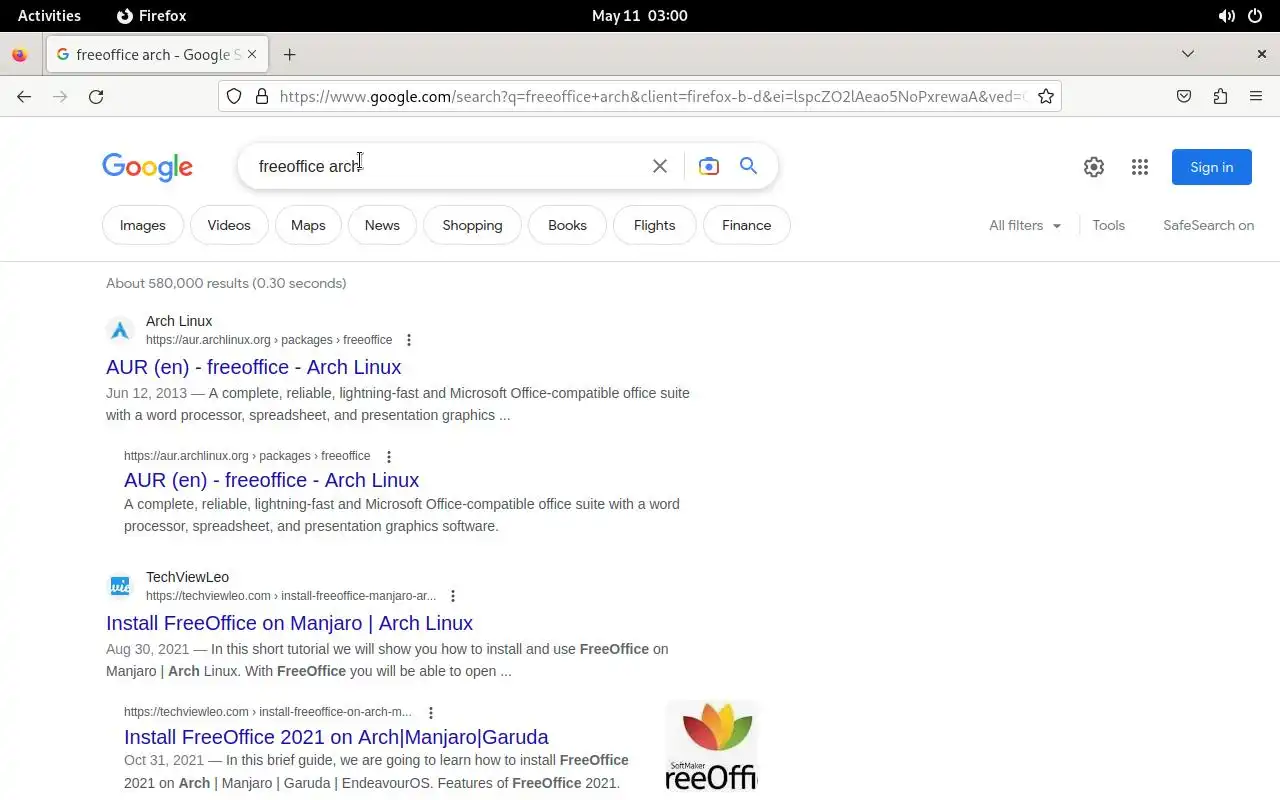This screenshot has width=1280, height=800.
Task: Switch to Books results
Action: (x=567, y=225)
